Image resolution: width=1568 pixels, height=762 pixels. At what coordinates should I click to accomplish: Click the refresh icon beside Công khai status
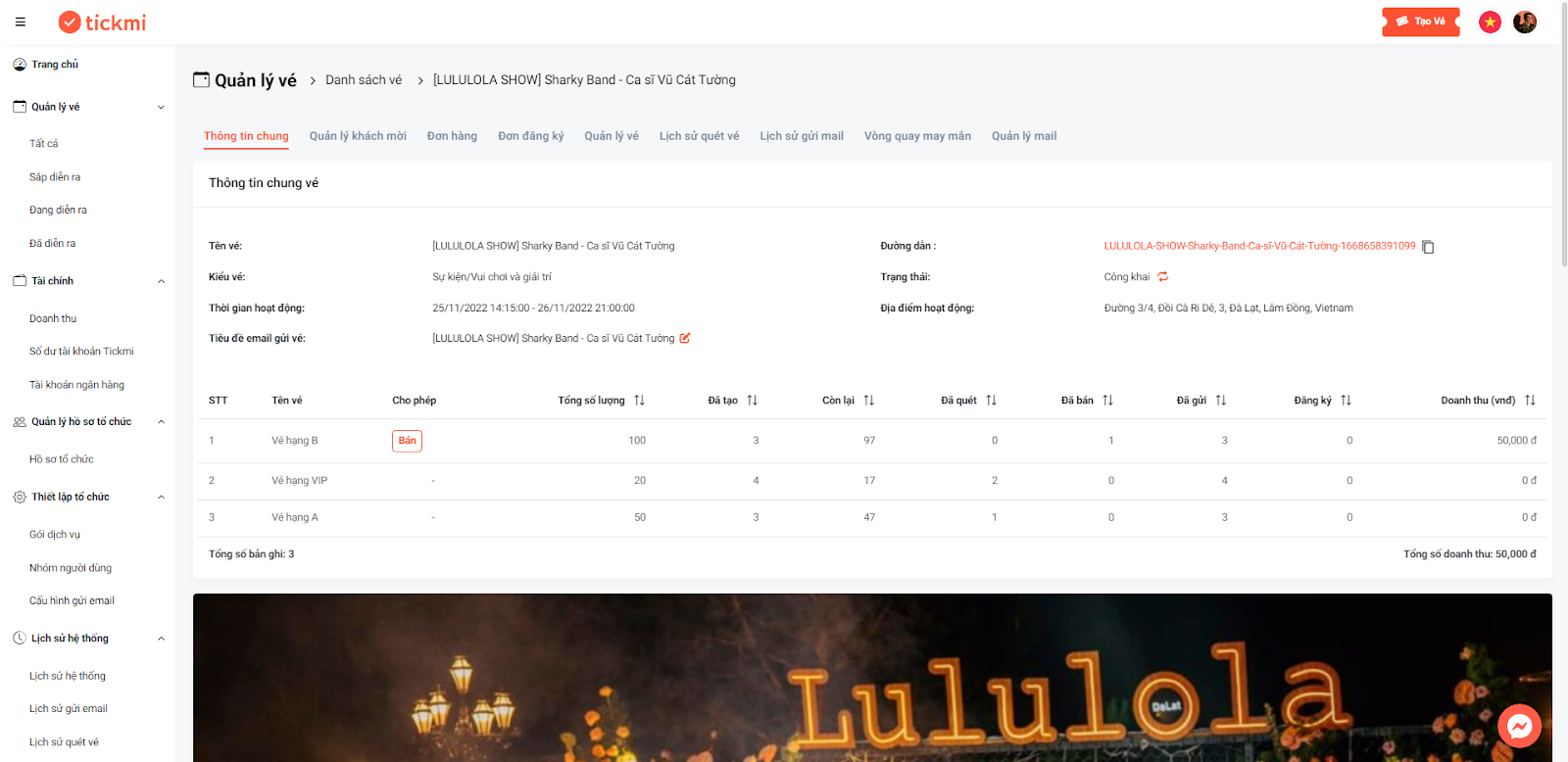(x=1163, y=277)
